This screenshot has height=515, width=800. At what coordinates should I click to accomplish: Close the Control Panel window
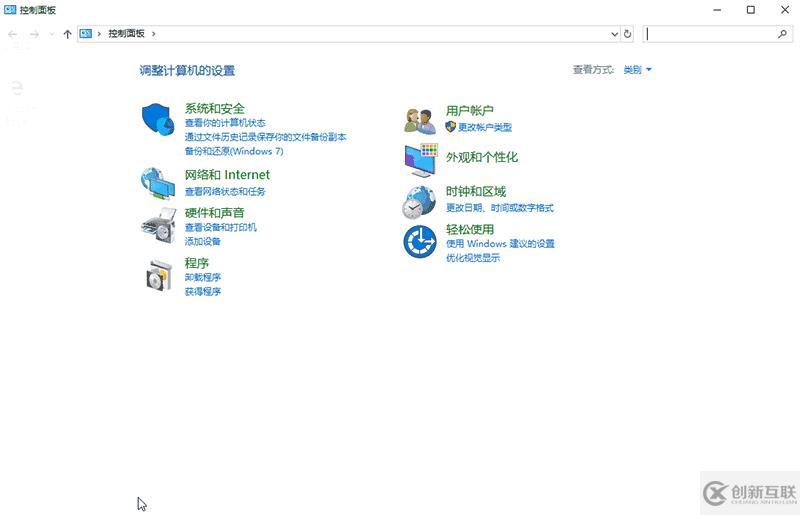[x=785, y=10]
